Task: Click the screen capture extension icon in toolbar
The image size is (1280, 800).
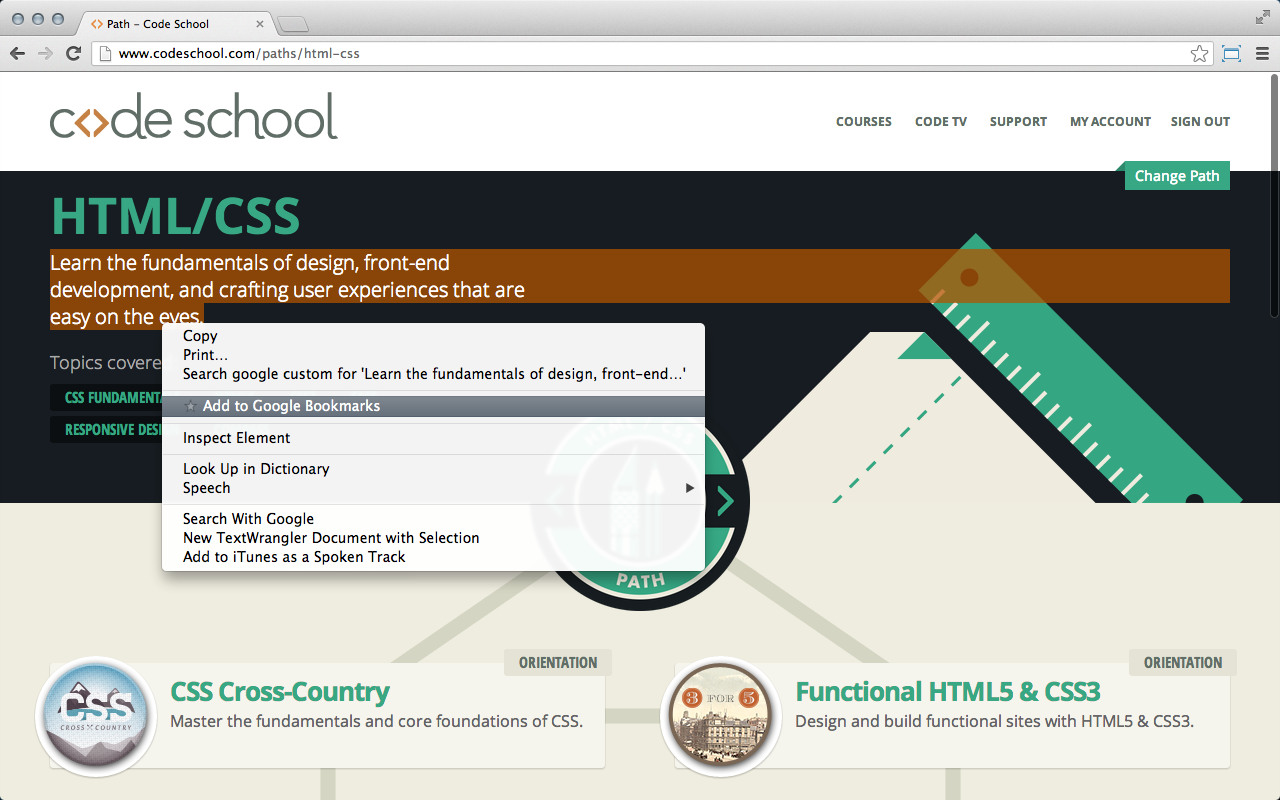Action: coord(1231,53)
